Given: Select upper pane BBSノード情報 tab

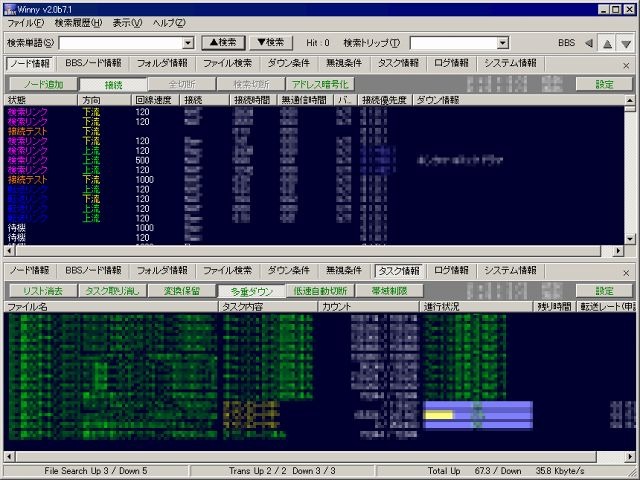Looking at the screenshot, I should (x=93, y=63).
